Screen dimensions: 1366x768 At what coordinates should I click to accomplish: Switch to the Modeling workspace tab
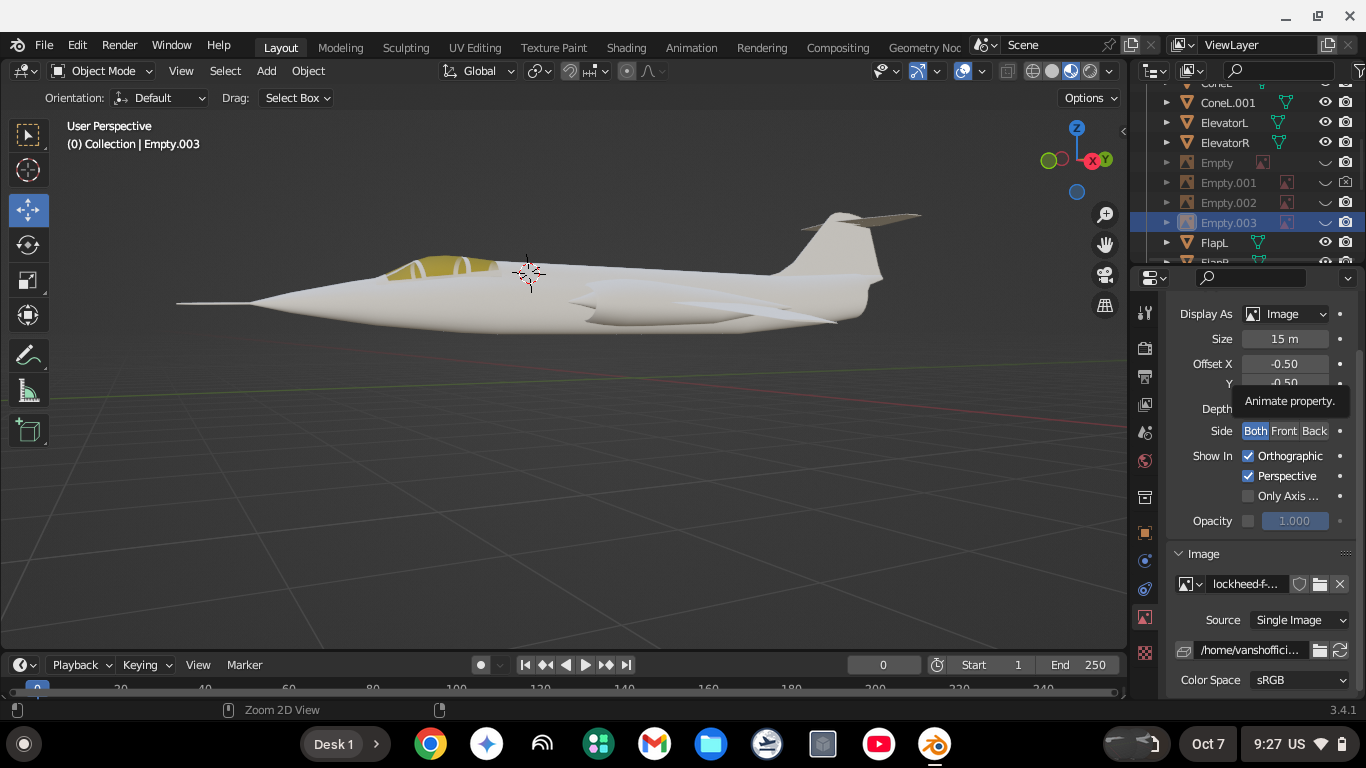coord(340,47)
